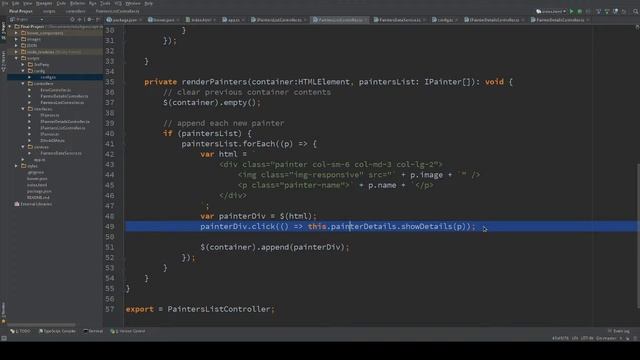This screenshot has width=640, height=360.
Task: Expand the images folder
Action: pyautogui.click(x=16, y=39)
